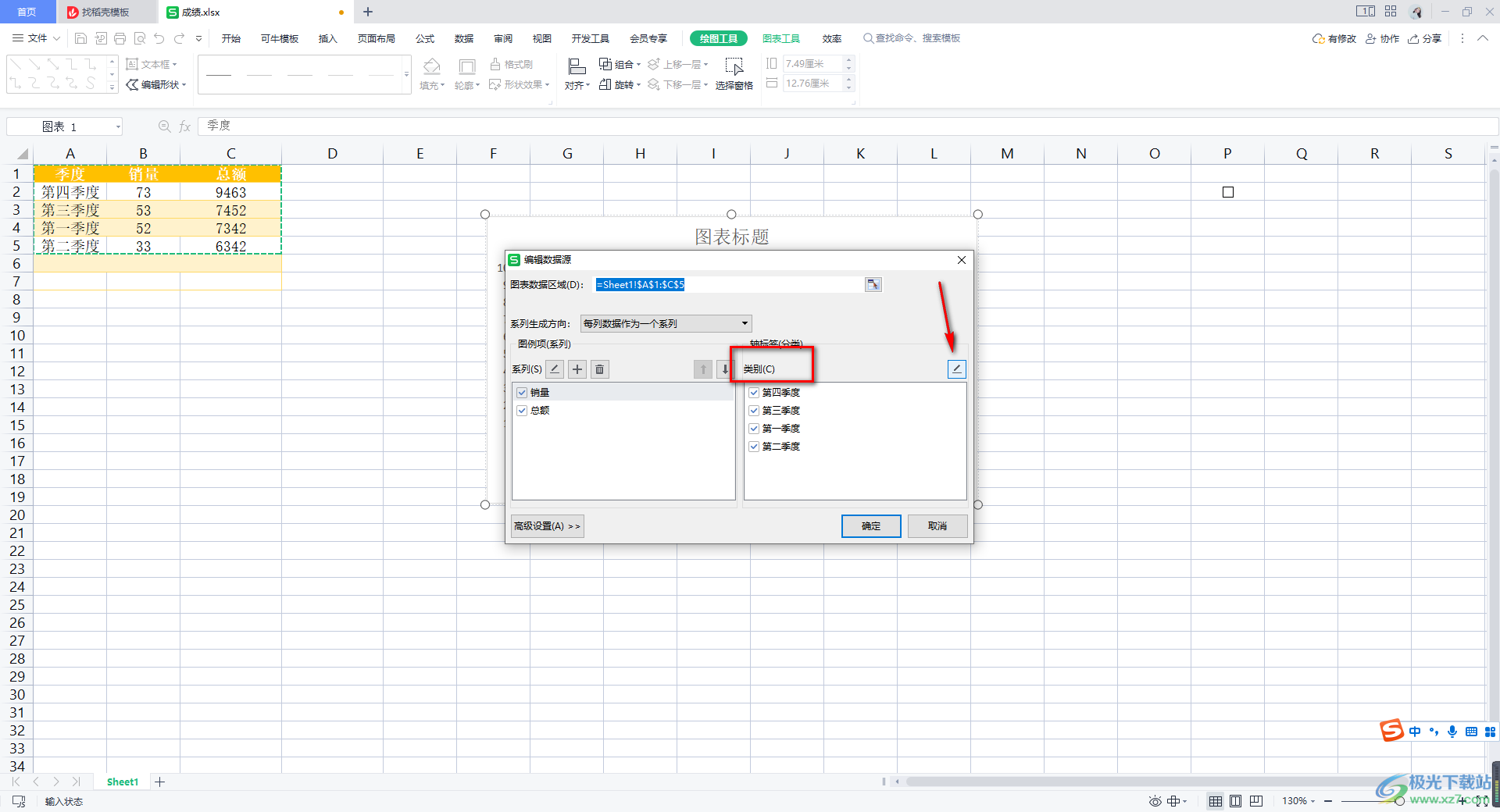Image resolution: width=1500 pixels, height=812 pixels.
Task: Click the 取消 button in the dialog
Action: coord(937,526)
